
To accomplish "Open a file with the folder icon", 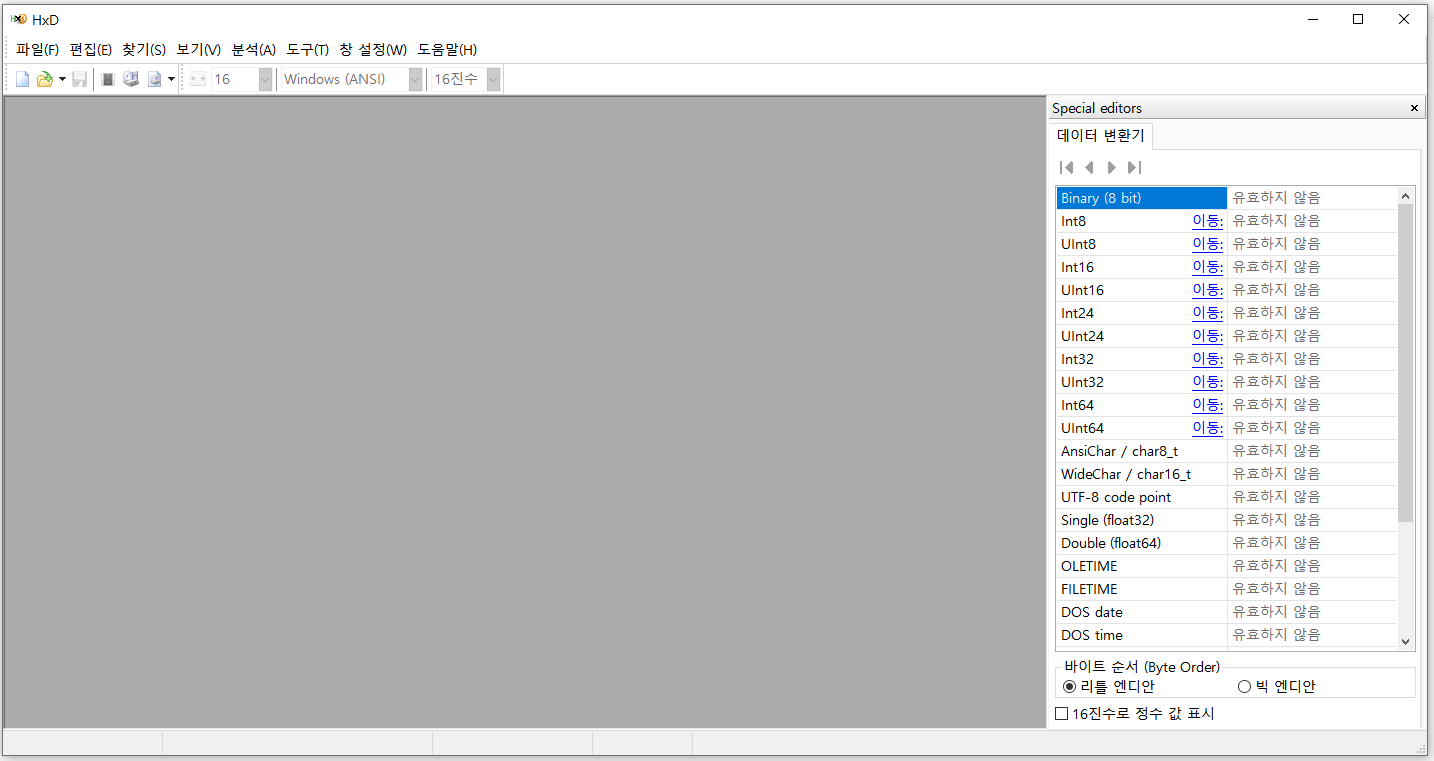I will pyautogui.click(x=44, y=79).
